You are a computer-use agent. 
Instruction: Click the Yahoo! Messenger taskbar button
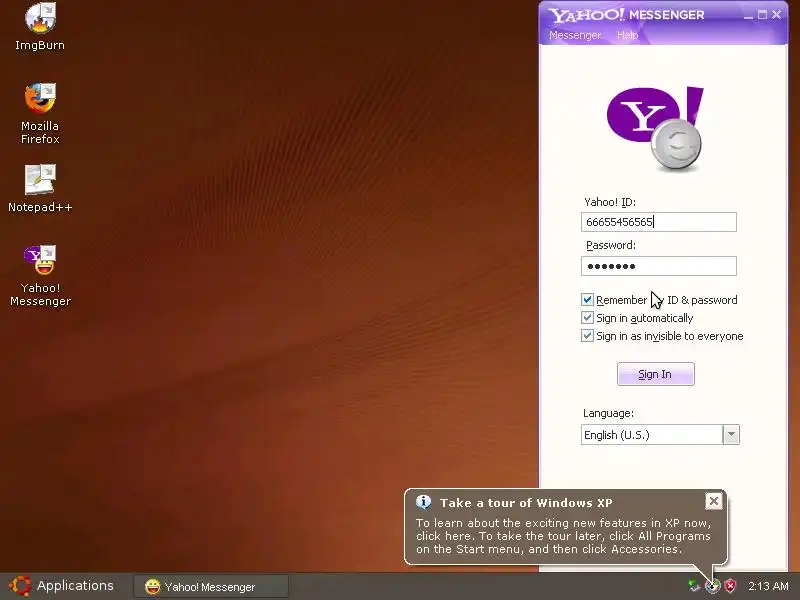click(211, 587)
